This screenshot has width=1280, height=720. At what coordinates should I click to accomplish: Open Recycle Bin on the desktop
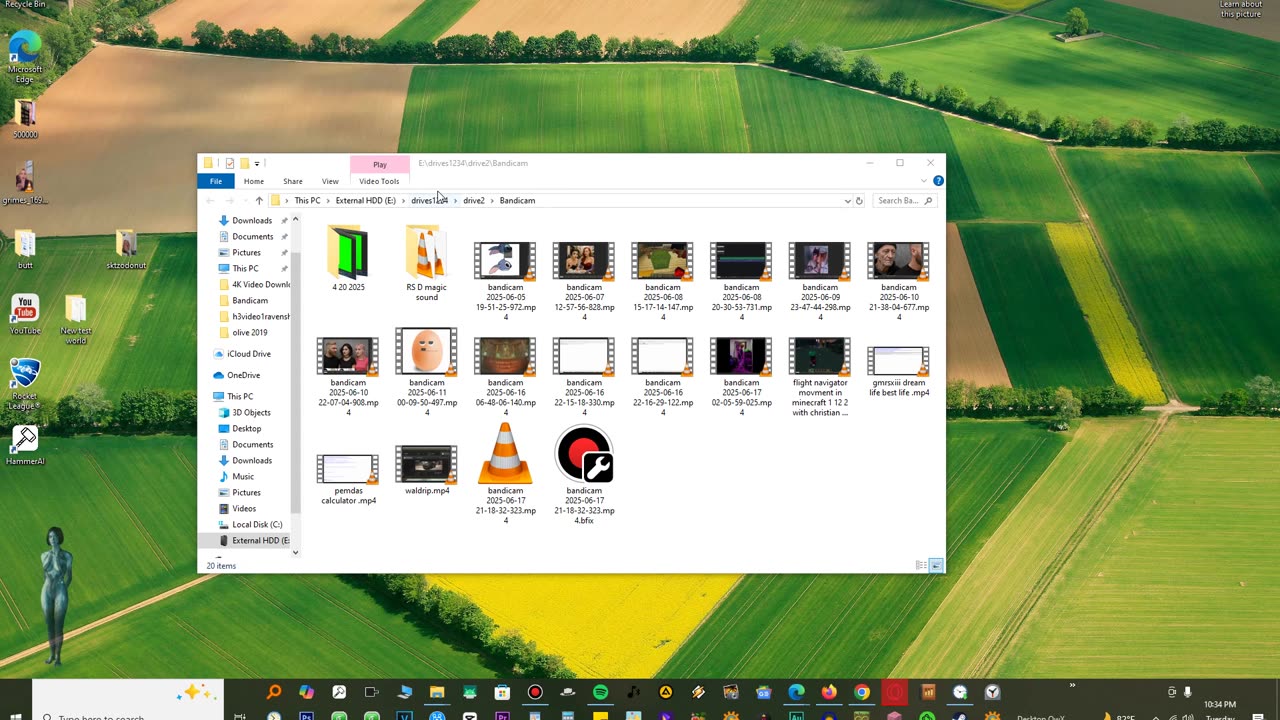(x=25, y=5)
